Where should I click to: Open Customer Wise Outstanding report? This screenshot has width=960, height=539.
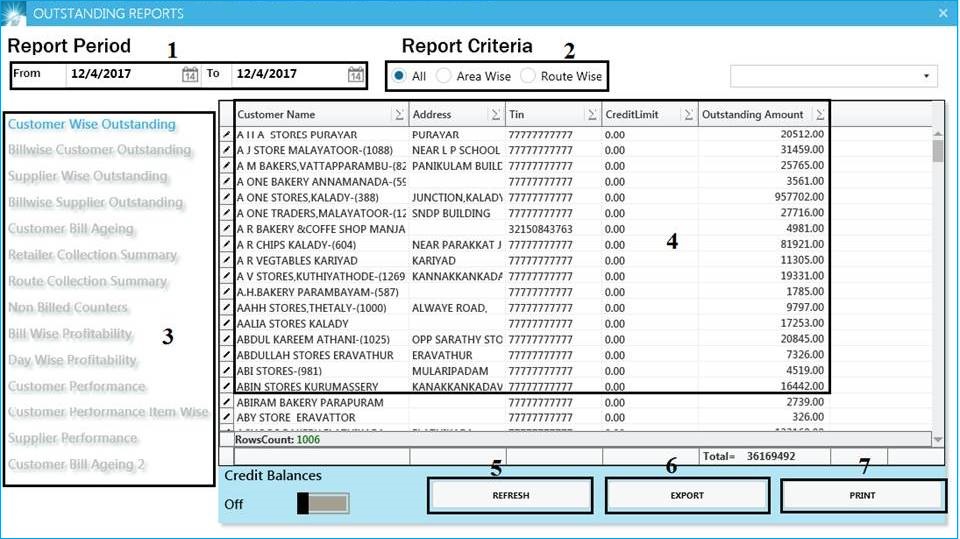[92, 124]
